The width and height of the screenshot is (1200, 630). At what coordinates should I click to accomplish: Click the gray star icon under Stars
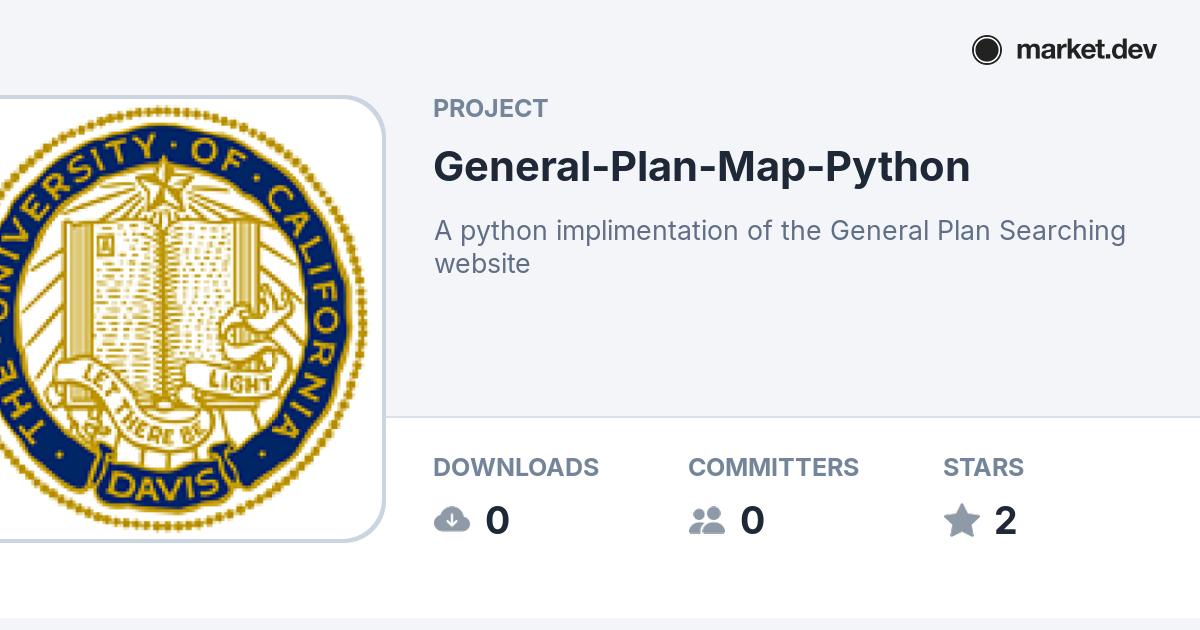(962, 520)
